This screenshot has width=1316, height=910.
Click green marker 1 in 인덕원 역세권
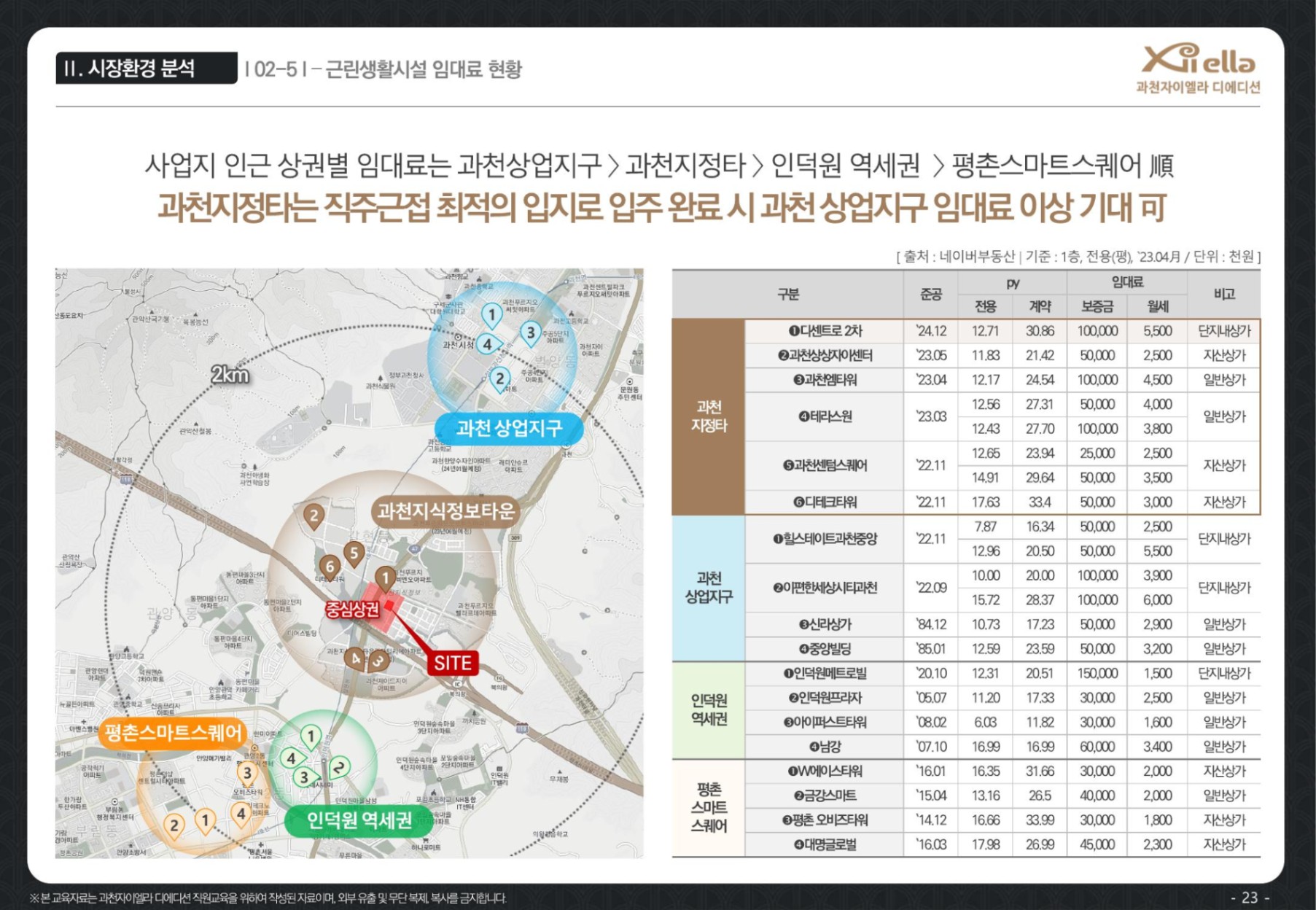[311, 736]
